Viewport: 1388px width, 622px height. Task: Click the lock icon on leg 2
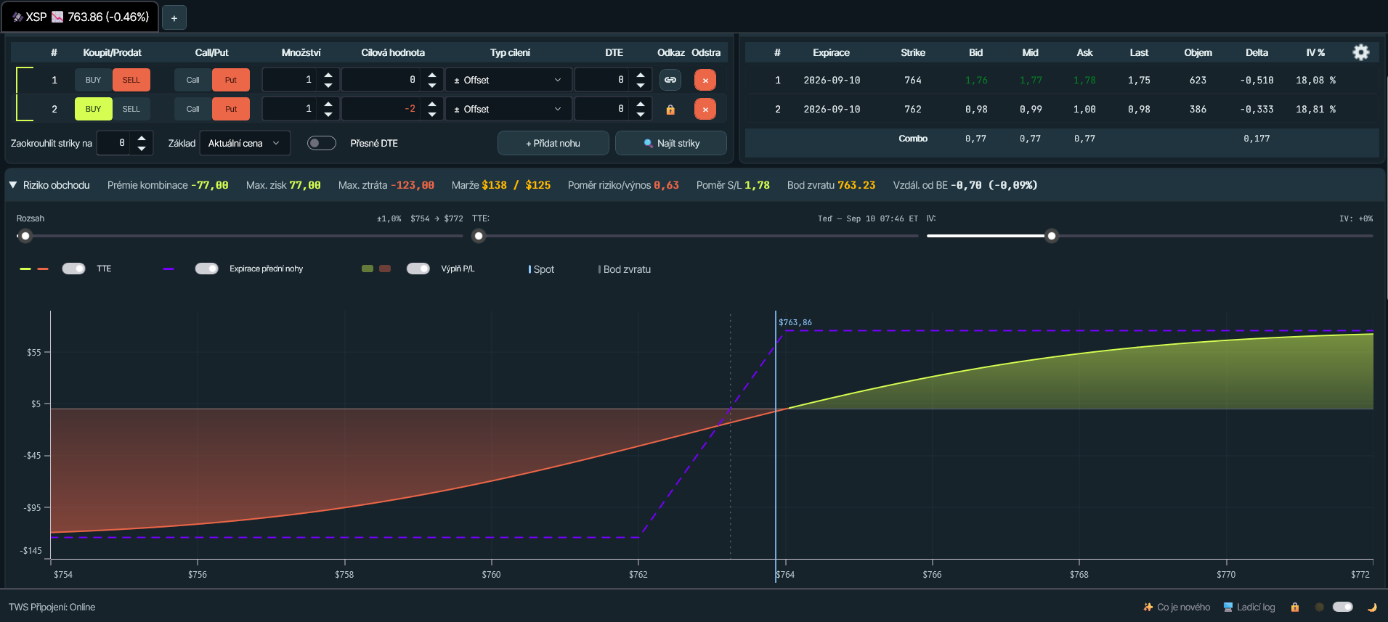click(x=670, y=109)
